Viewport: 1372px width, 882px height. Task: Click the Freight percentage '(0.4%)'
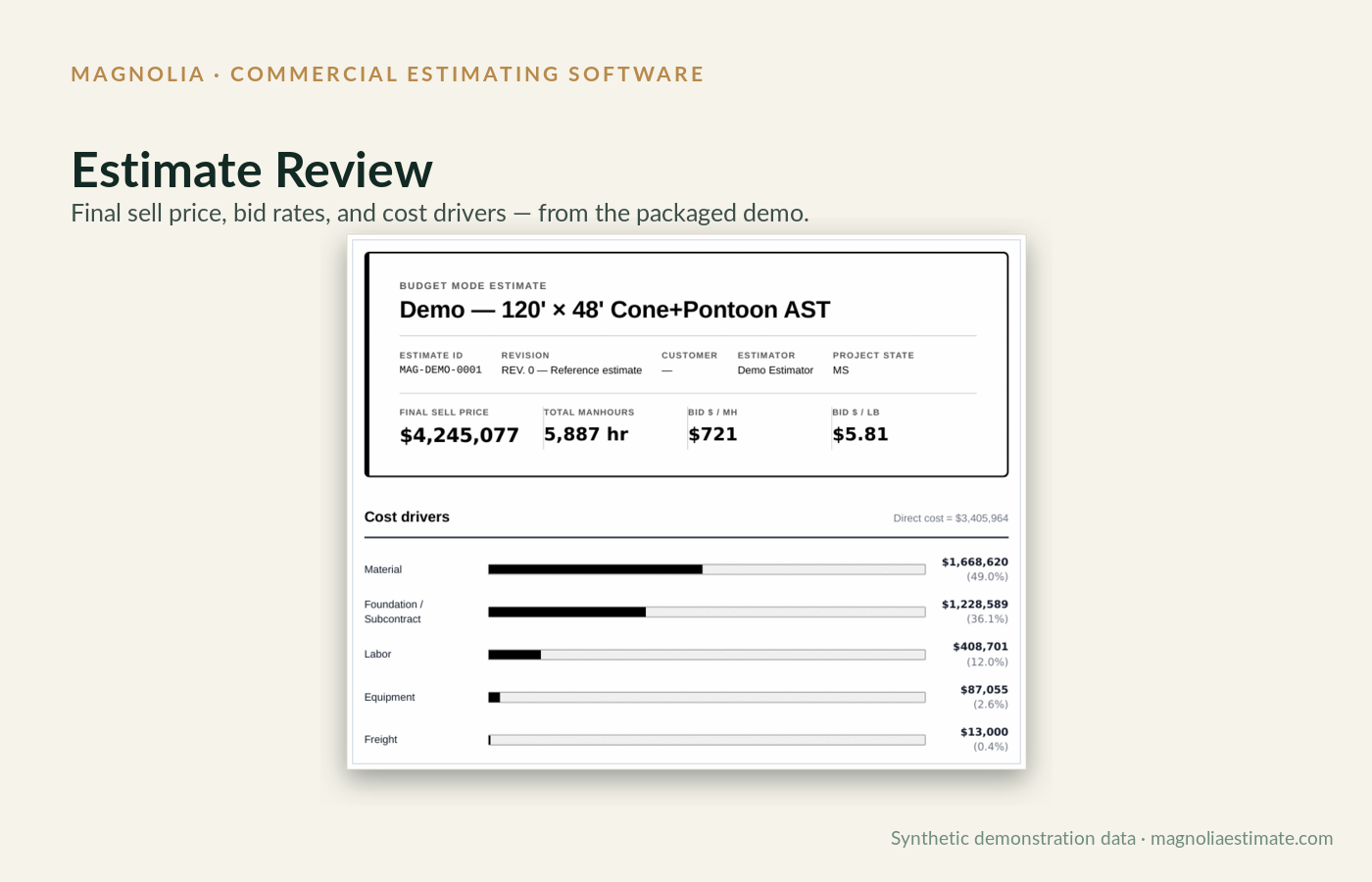(991, 747)
